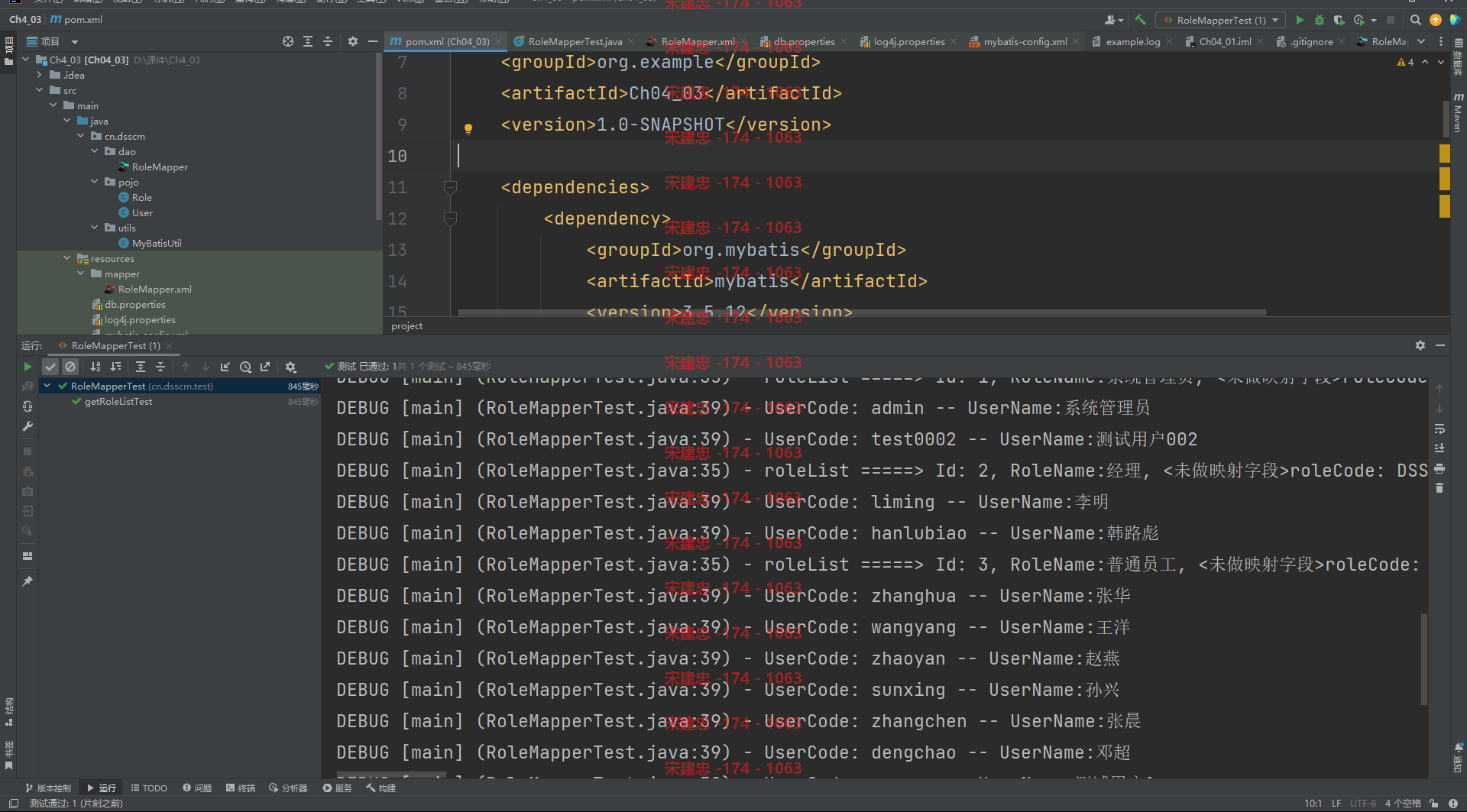Open test history clock icon
This screenshot has width=1467, height=812.
(x=245, y=367)
